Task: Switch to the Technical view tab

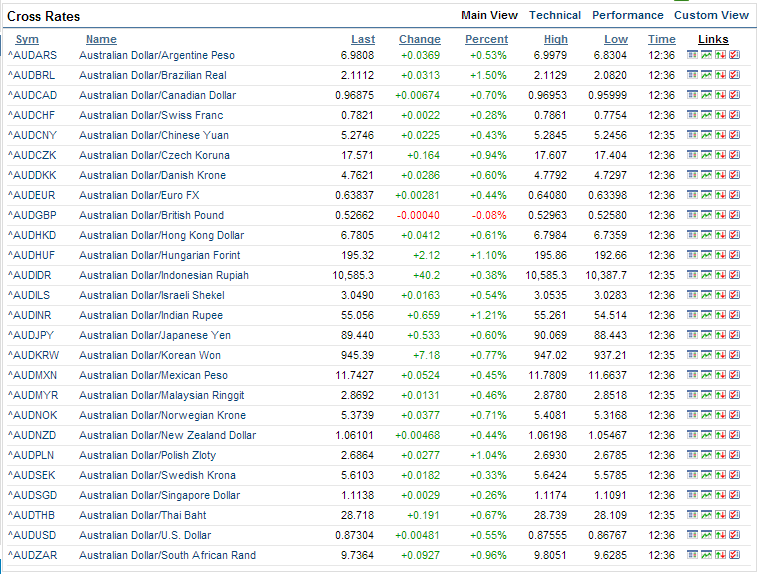Action: [555, 15]
